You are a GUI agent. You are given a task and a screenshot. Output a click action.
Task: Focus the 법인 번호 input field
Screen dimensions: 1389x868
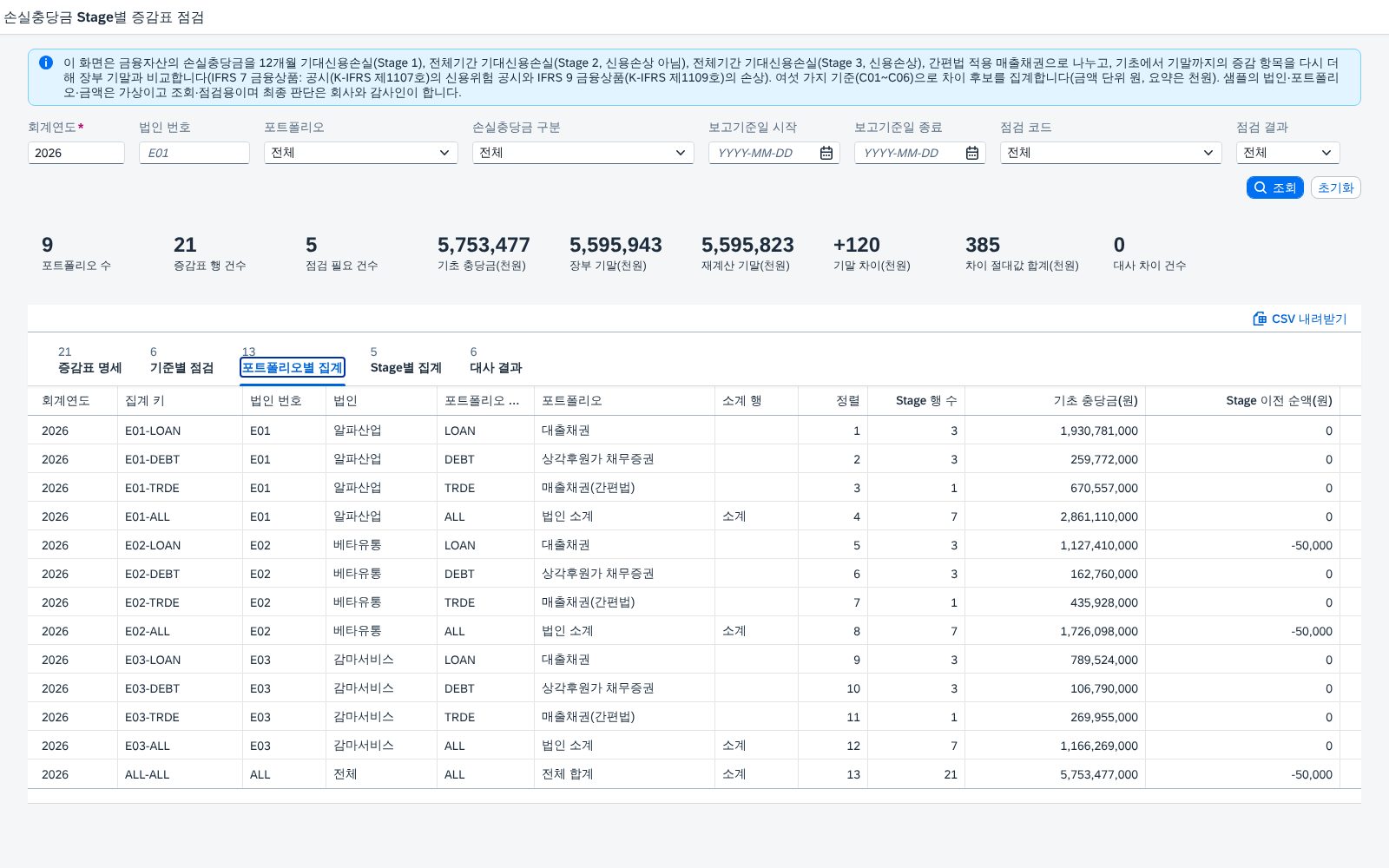click(x=194, y=153)
